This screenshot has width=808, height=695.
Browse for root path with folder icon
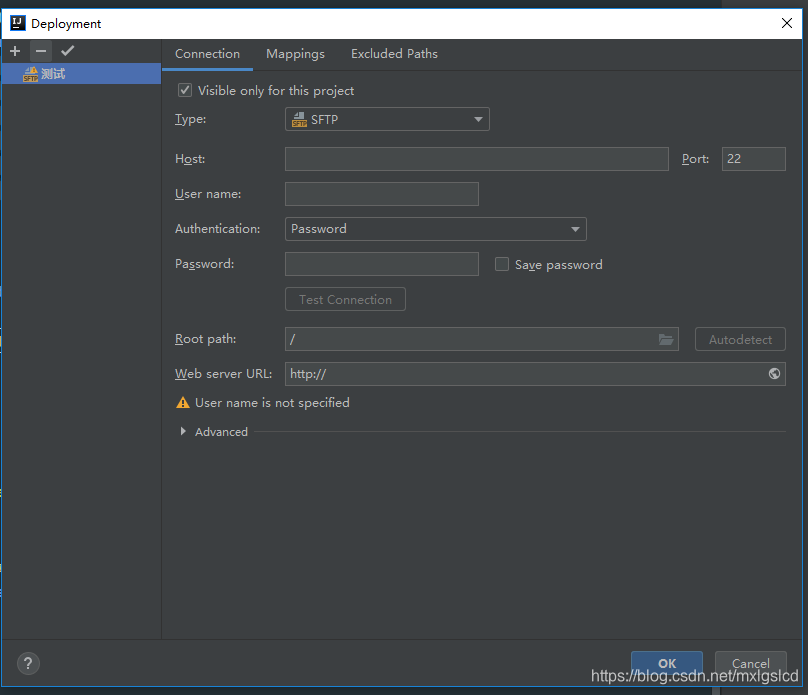[x=666, y=340]
